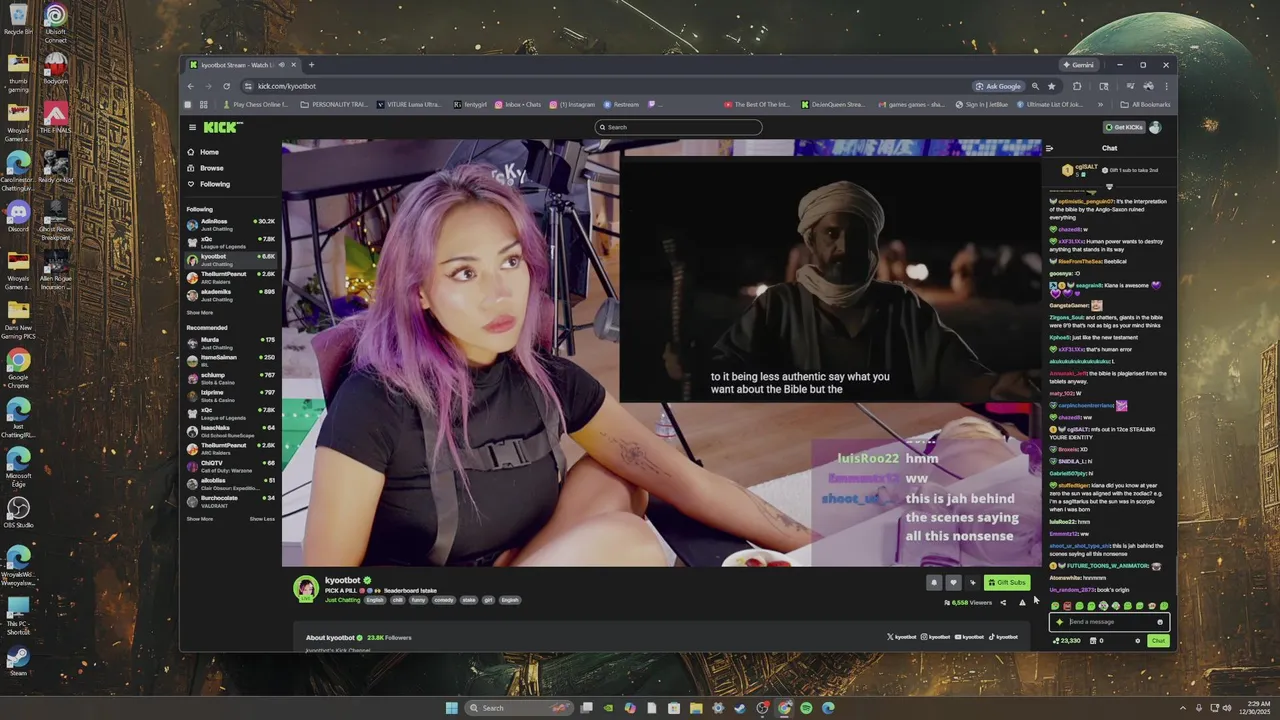Open ItsmeSalman channel in Recommended
Screen dimensions: 1280x720
[230, 360]
